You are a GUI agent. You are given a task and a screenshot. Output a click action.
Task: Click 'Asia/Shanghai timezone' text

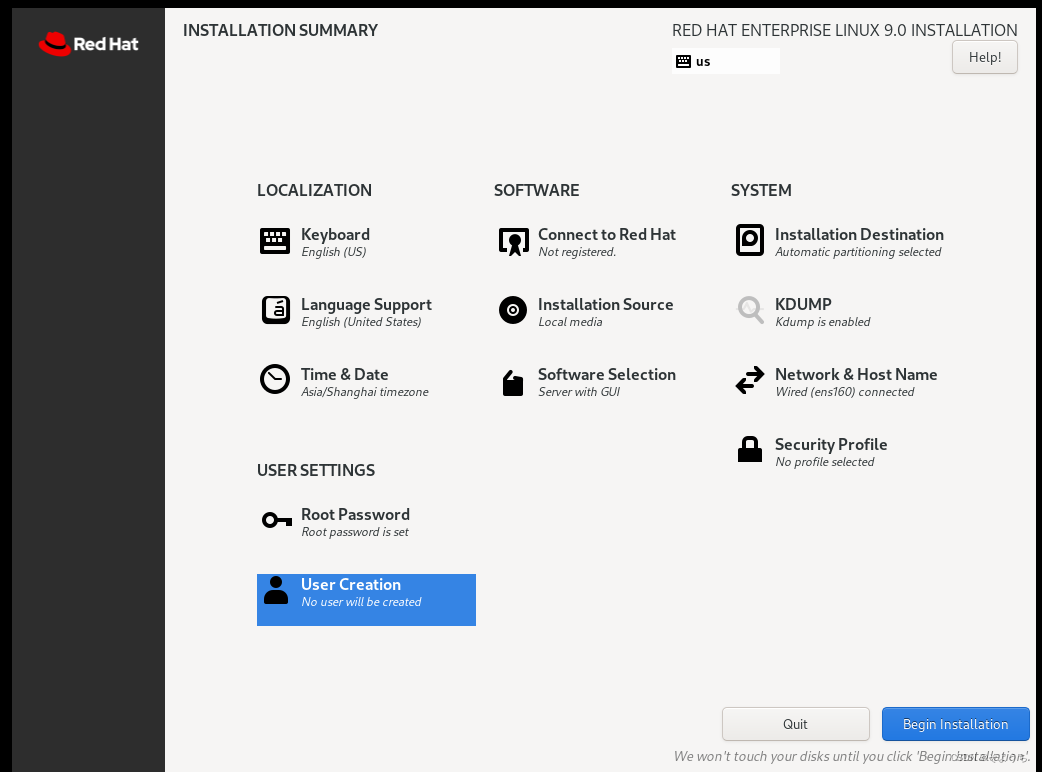coord(365,392)
